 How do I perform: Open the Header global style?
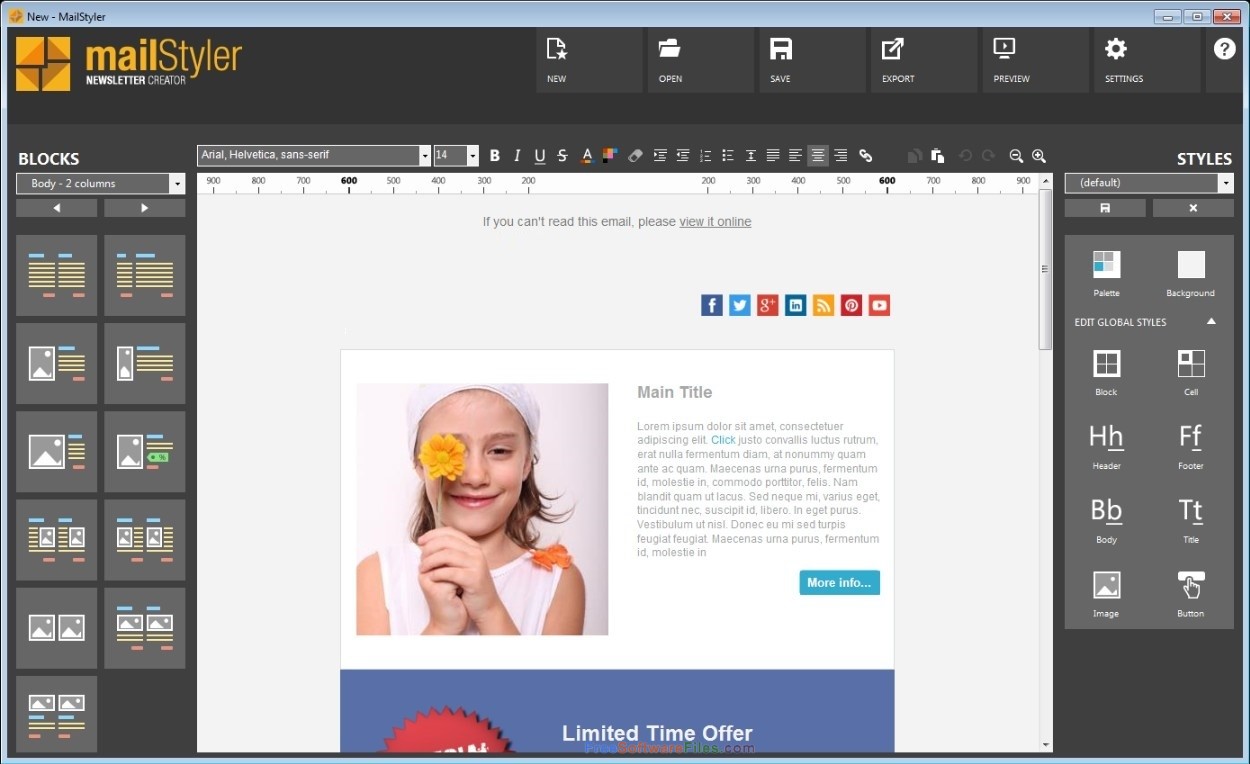pyautogui.click(x=1106, y=446)
